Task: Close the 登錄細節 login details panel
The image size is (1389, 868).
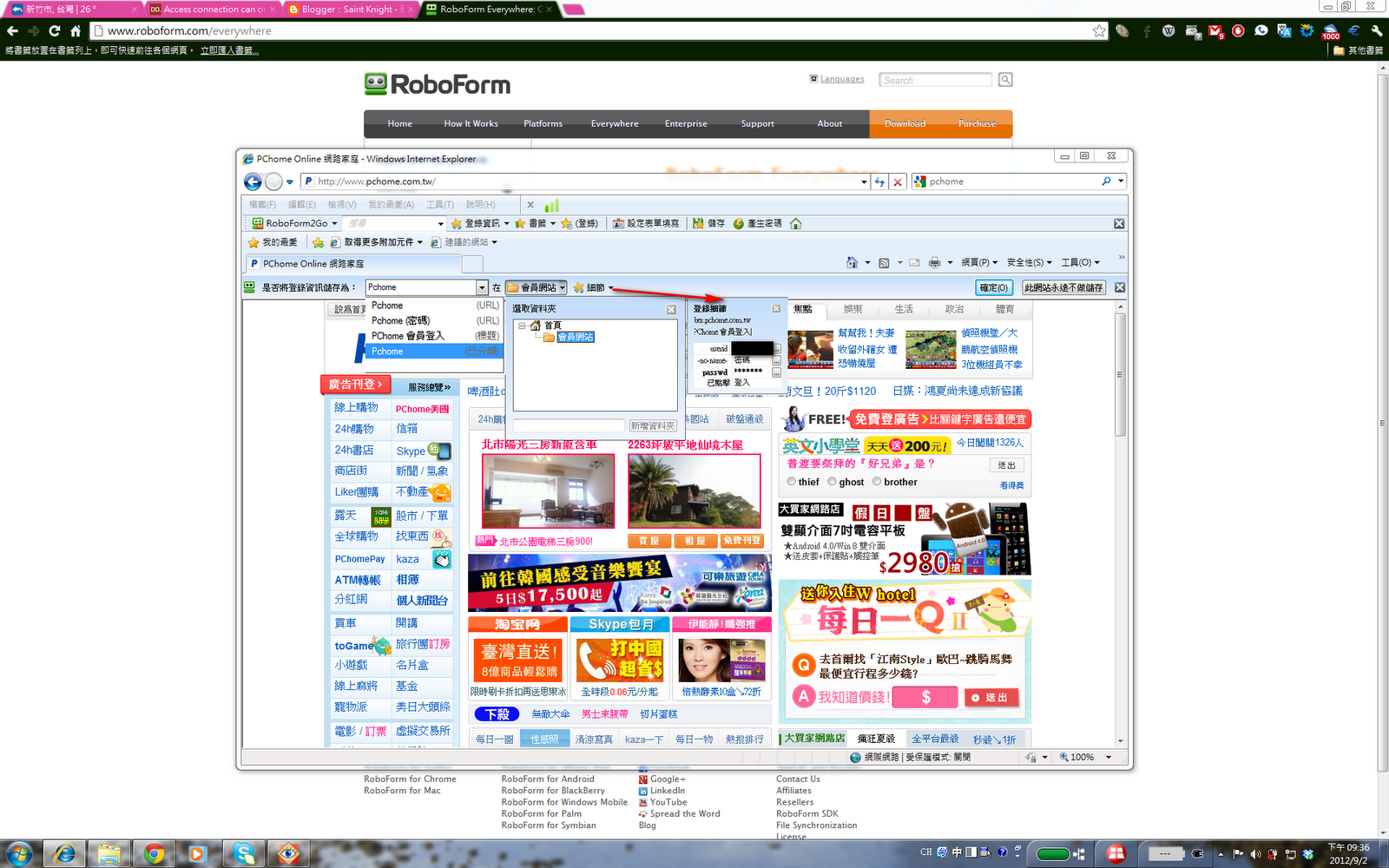Action: tap(776, 308)
